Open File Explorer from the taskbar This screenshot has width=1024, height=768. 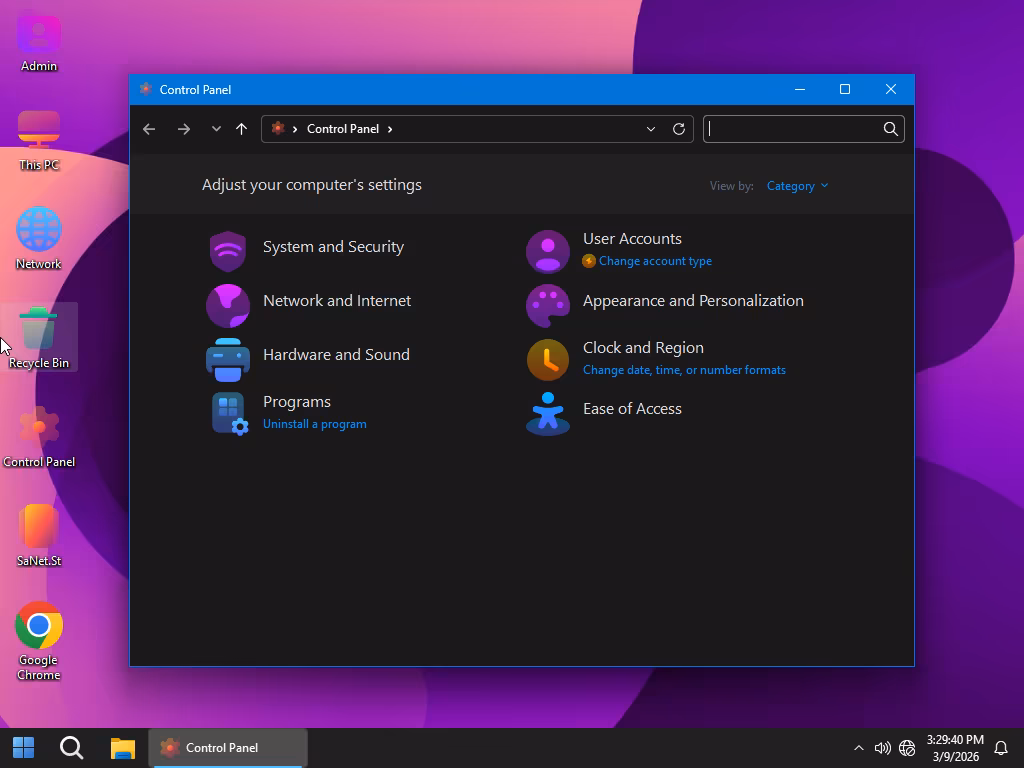(x=123, y=748)
